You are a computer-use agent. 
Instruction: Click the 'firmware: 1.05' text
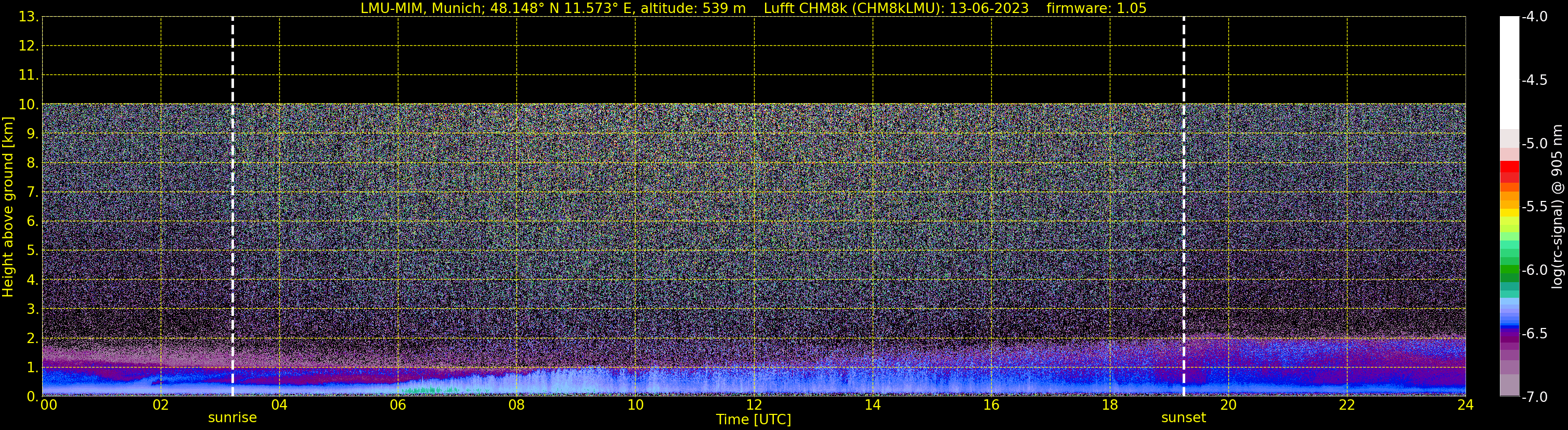point(1096,8)
